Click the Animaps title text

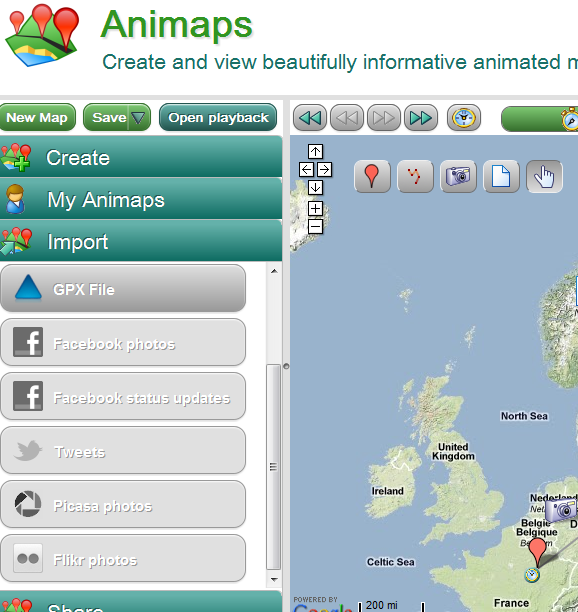176,25
